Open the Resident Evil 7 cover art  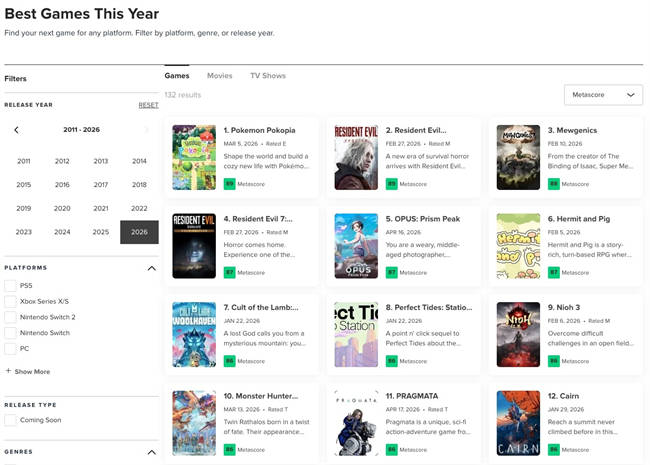pyautogui.click(x=194, y=245)
